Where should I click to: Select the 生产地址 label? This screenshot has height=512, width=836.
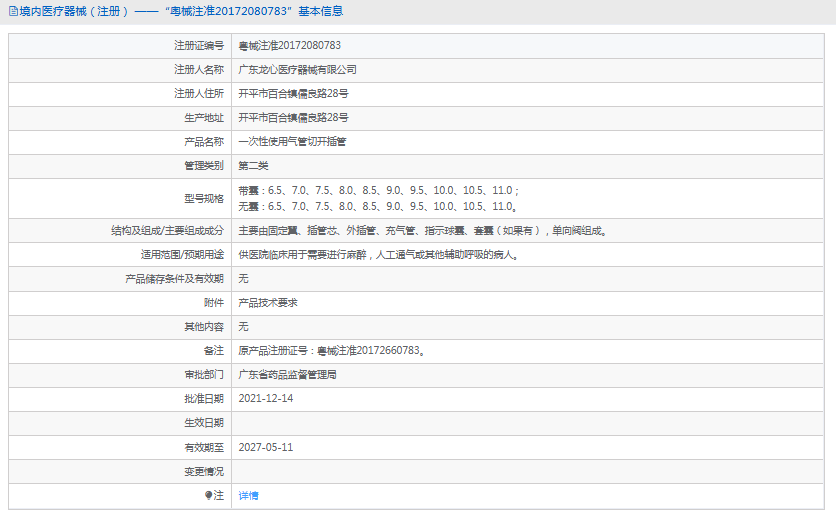tap(204, 118)
